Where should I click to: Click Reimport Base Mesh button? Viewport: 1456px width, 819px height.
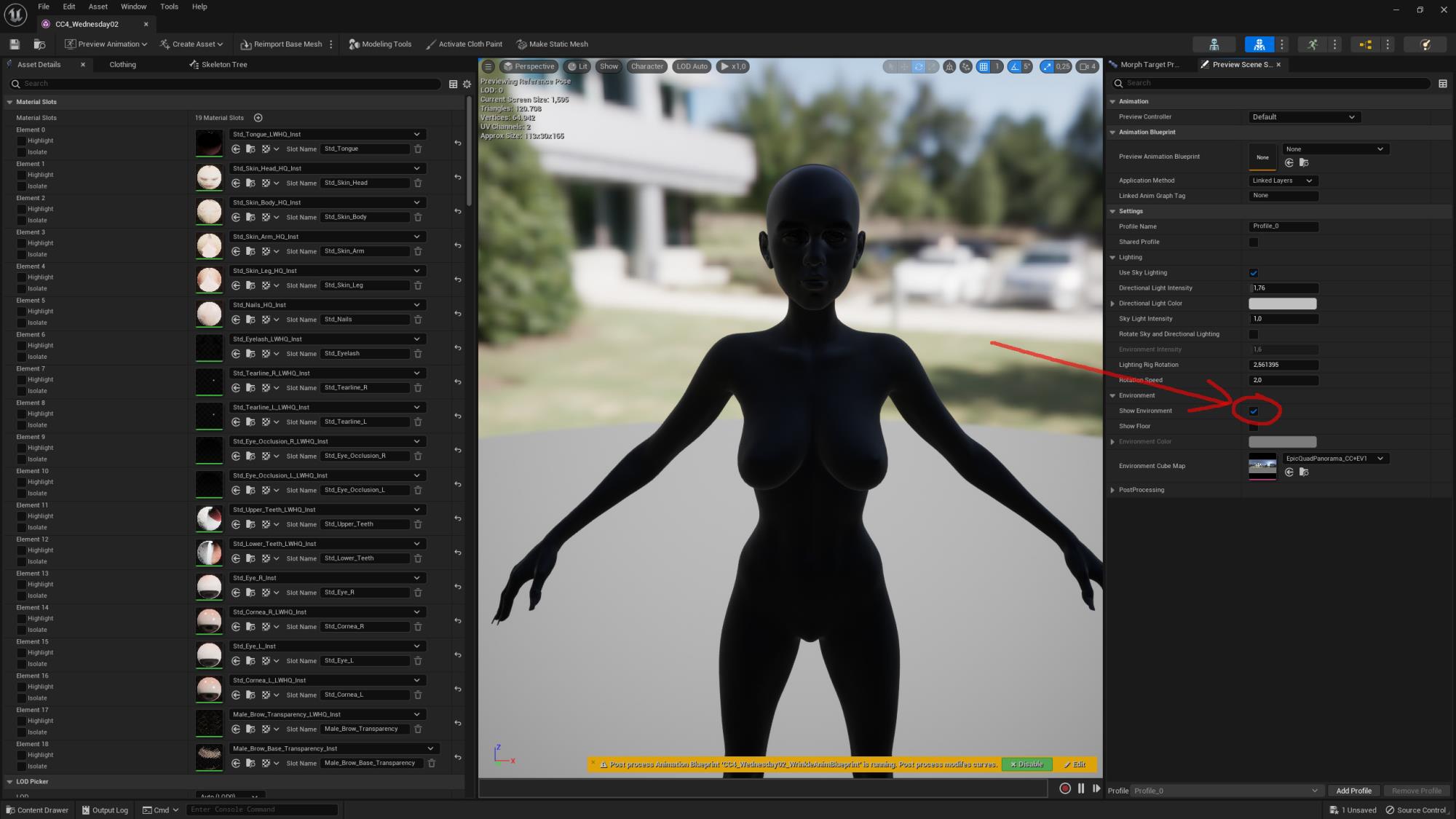point(281,44)
